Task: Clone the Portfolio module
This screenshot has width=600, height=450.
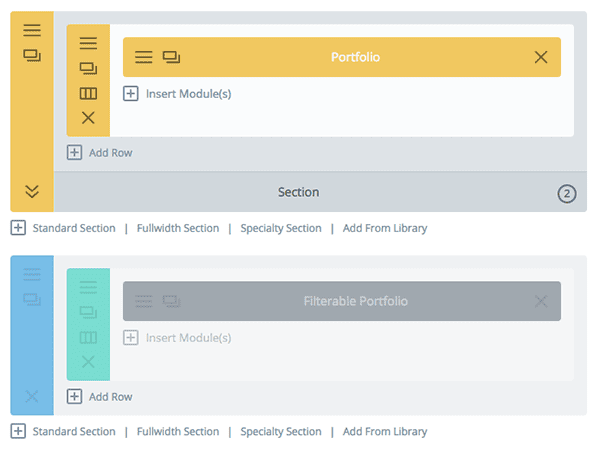Action: click(171, 57)
